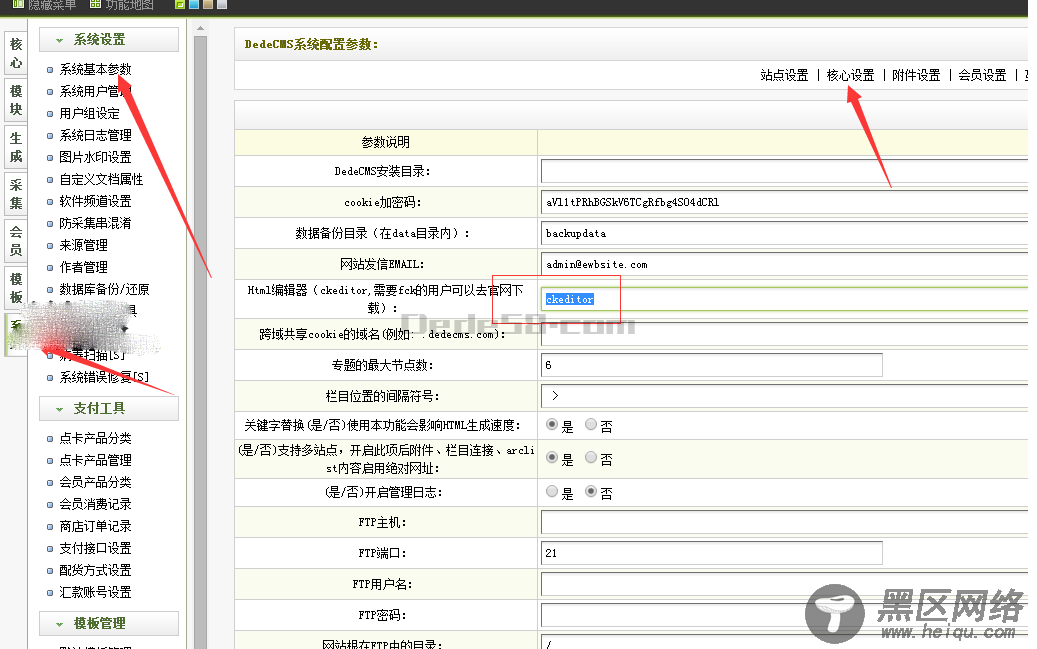The width and height of the screenshot is (1037, 649).
Task: Select 是 for 支持多站点
Action: 552,457
